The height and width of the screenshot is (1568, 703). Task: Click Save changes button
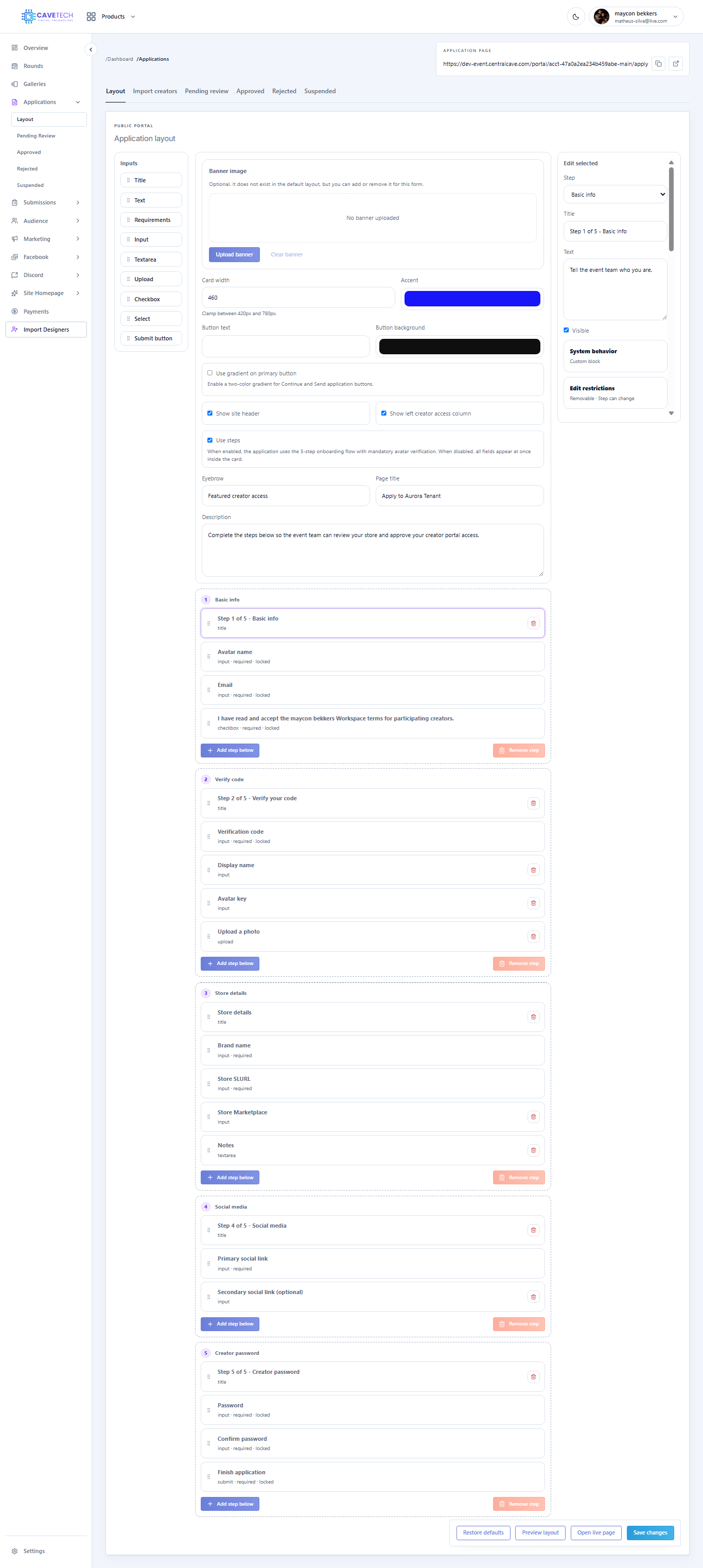tap(650, 1532)
